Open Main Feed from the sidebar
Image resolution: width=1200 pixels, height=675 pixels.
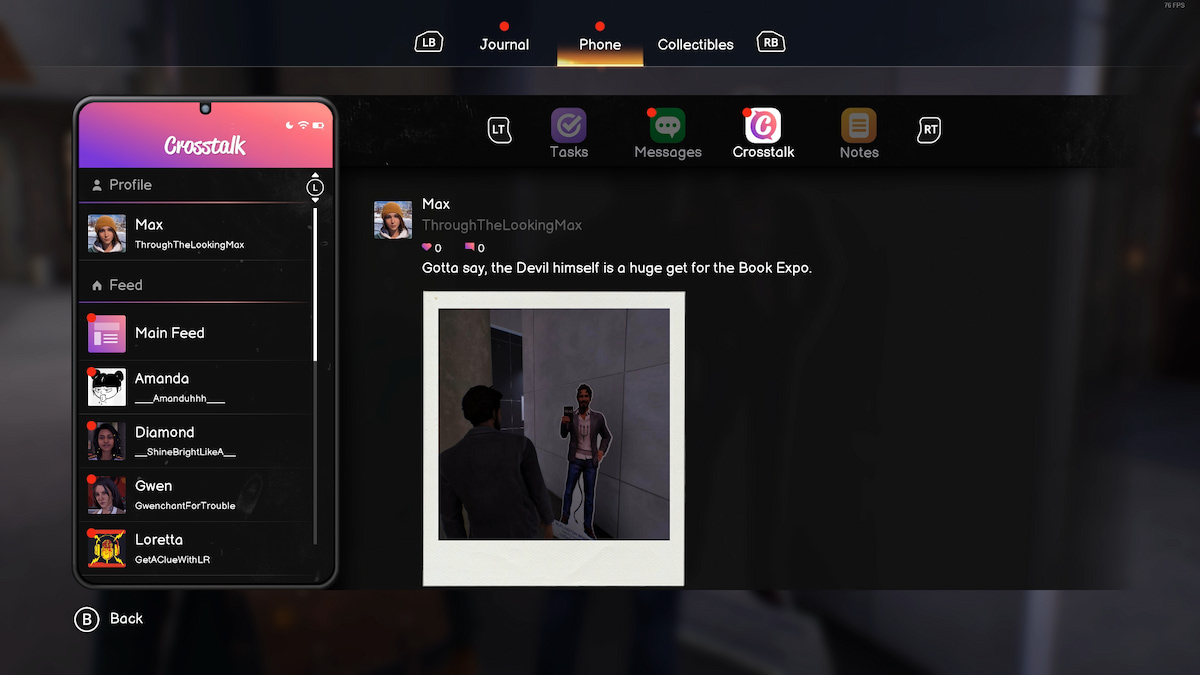168,332
